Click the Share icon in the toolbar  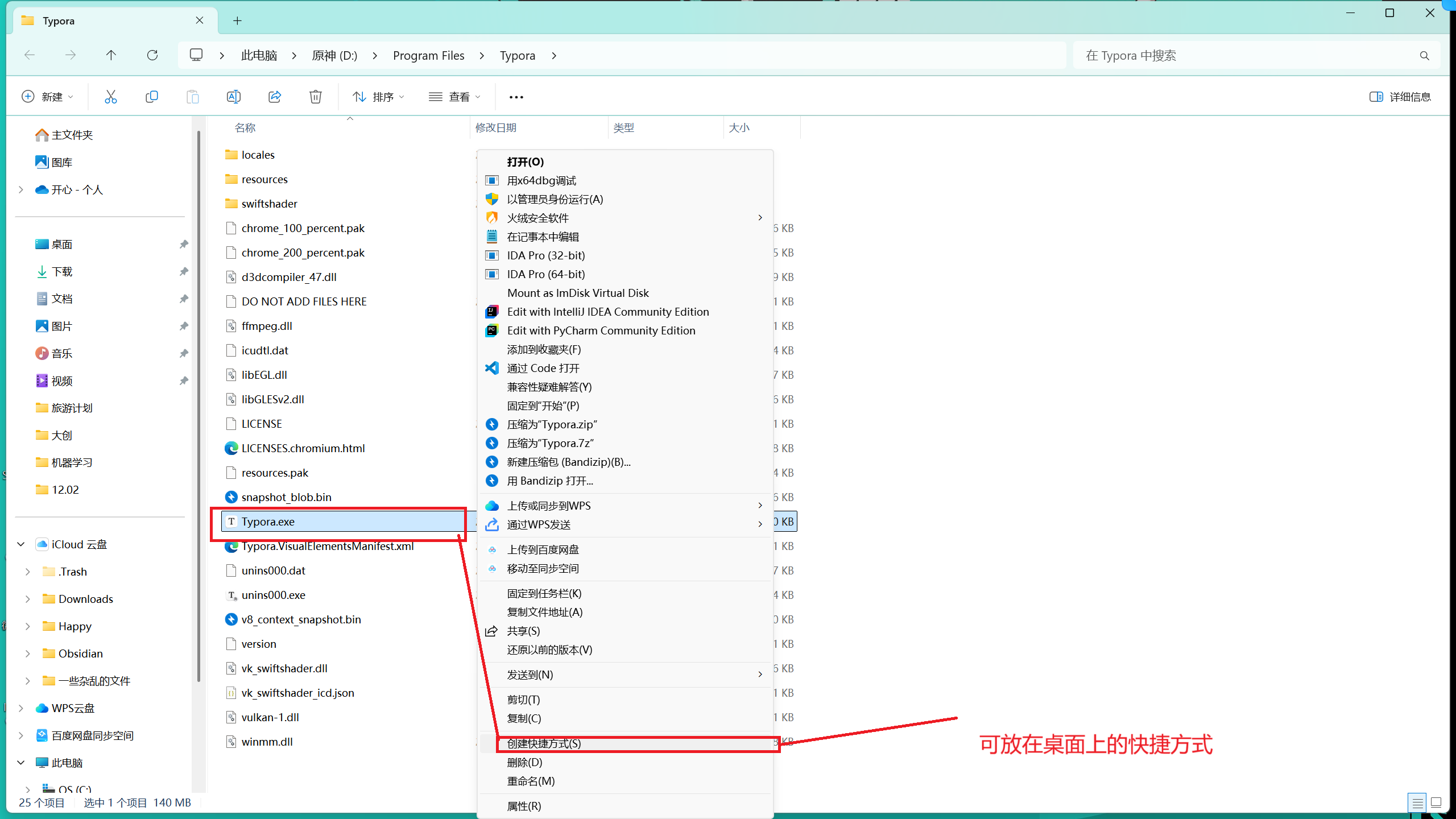click(x=275, y=97)
